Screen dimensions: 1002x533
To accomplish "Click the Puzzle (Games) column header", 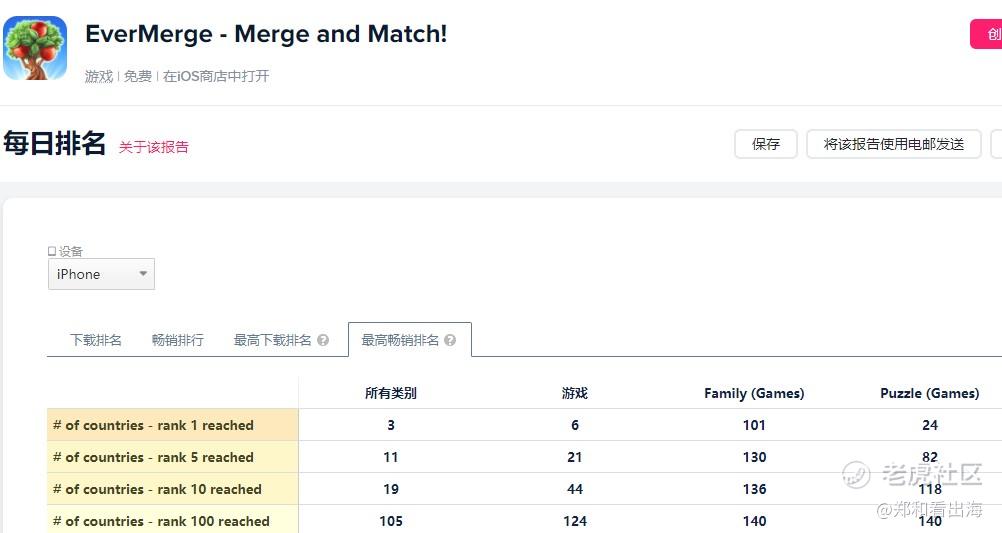I will [x=929, y=393].
